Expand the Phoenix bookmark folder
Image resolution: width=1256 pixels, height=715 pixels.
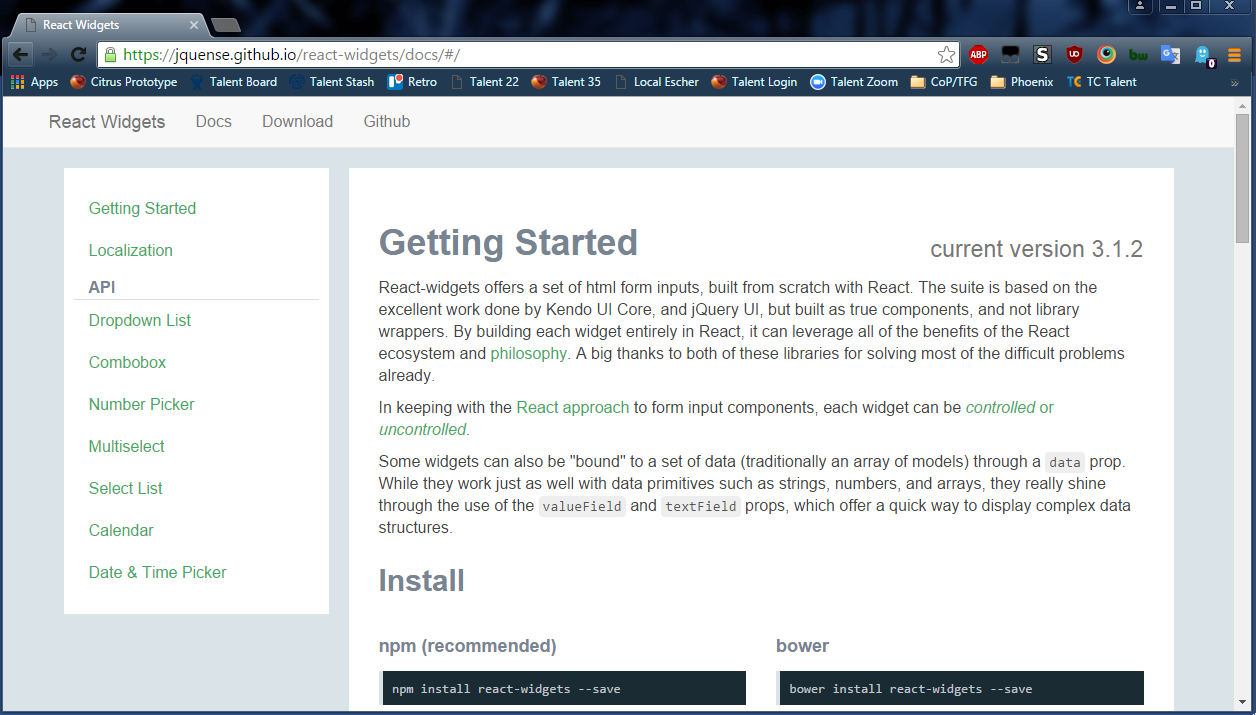tap(1021, 82)
